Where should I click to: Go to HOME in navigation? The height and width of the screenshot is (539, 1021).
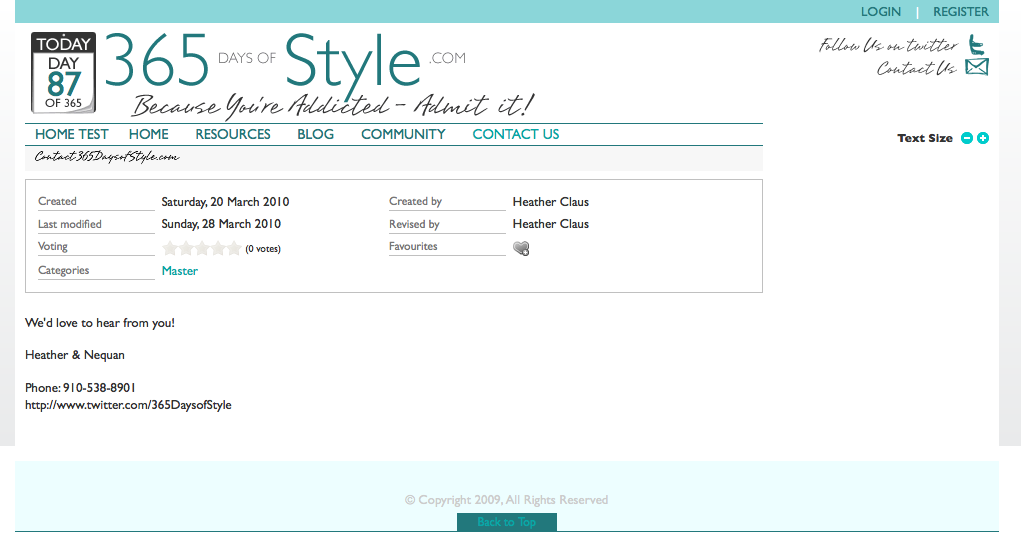[148, 134]
